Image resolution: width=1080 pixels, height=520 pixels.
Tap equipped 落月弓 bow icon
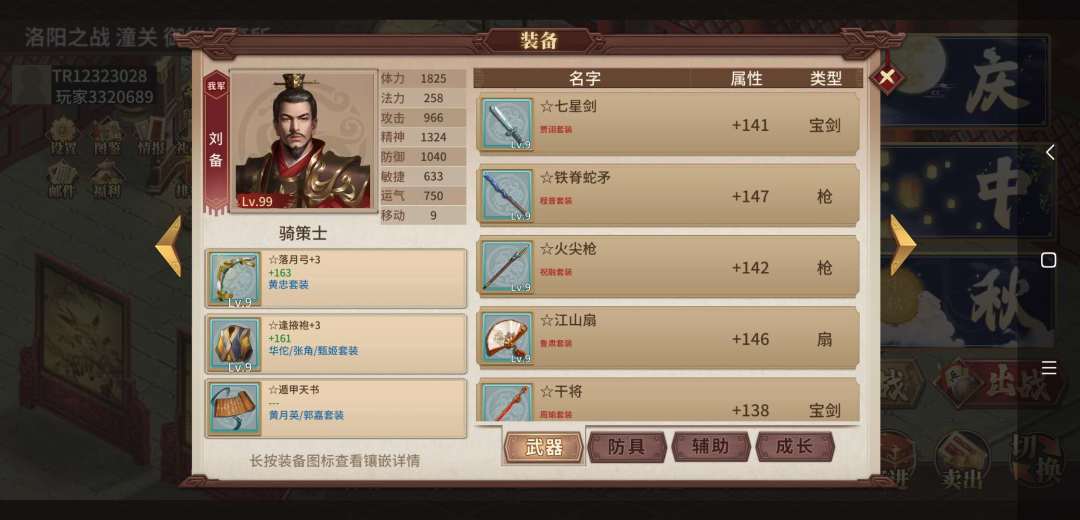coord(235,279)
